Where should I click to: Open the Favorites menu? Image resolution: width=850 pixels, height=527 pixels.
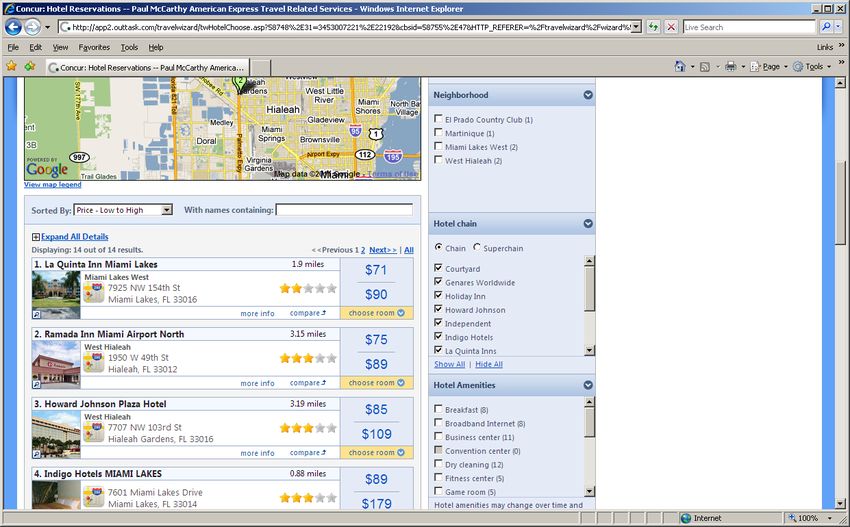pyautogui.click(x=94, y=47)
